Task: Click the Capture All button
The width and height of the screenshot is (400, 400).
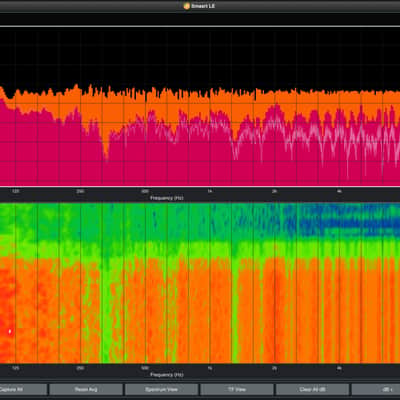Action: (23, 389)
